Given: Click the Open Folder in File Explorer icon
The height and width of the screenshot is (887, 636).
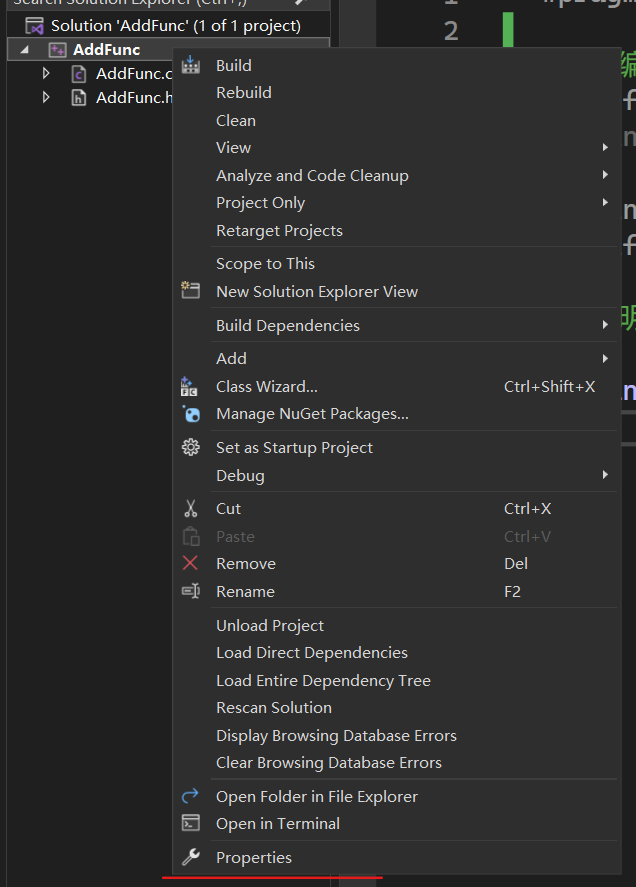Looking at the screenshot, I should [190, 796].
